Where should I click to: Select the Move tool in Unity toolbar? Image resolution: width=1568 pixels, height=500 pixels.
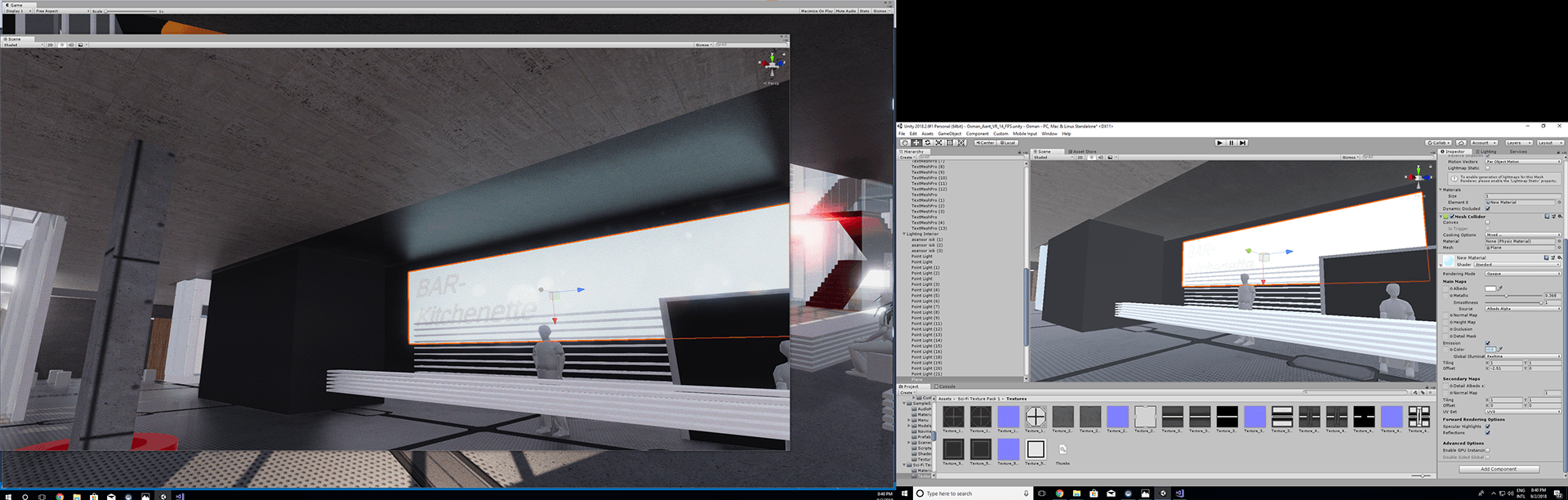coord(916,143)
